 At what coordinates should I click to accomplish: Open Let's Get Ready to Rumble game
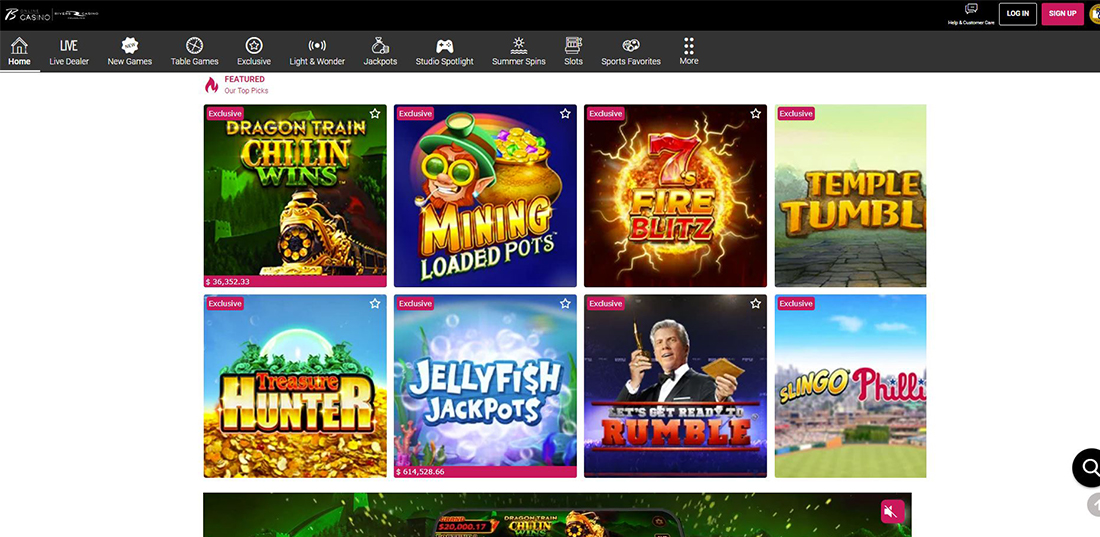pyautogui.click(x=675, y=386)
